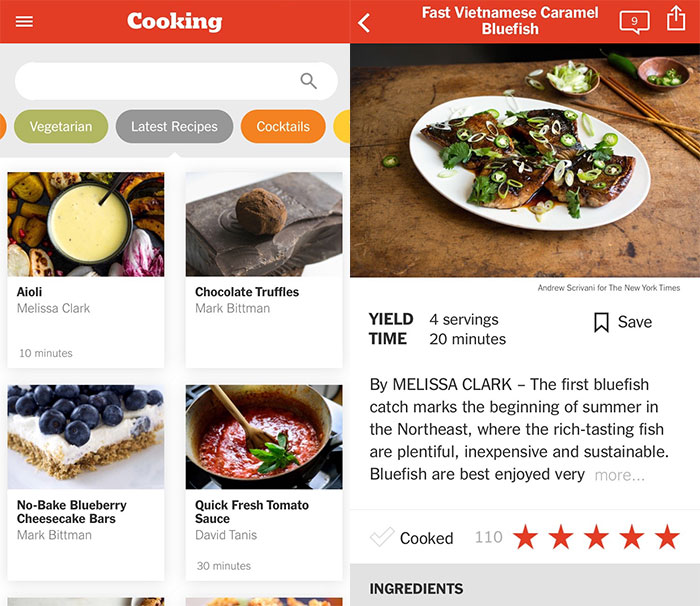This screenshot has height=606, width=700.
Task: Click the bookmark Save icon
Action: tap(601, 322)
